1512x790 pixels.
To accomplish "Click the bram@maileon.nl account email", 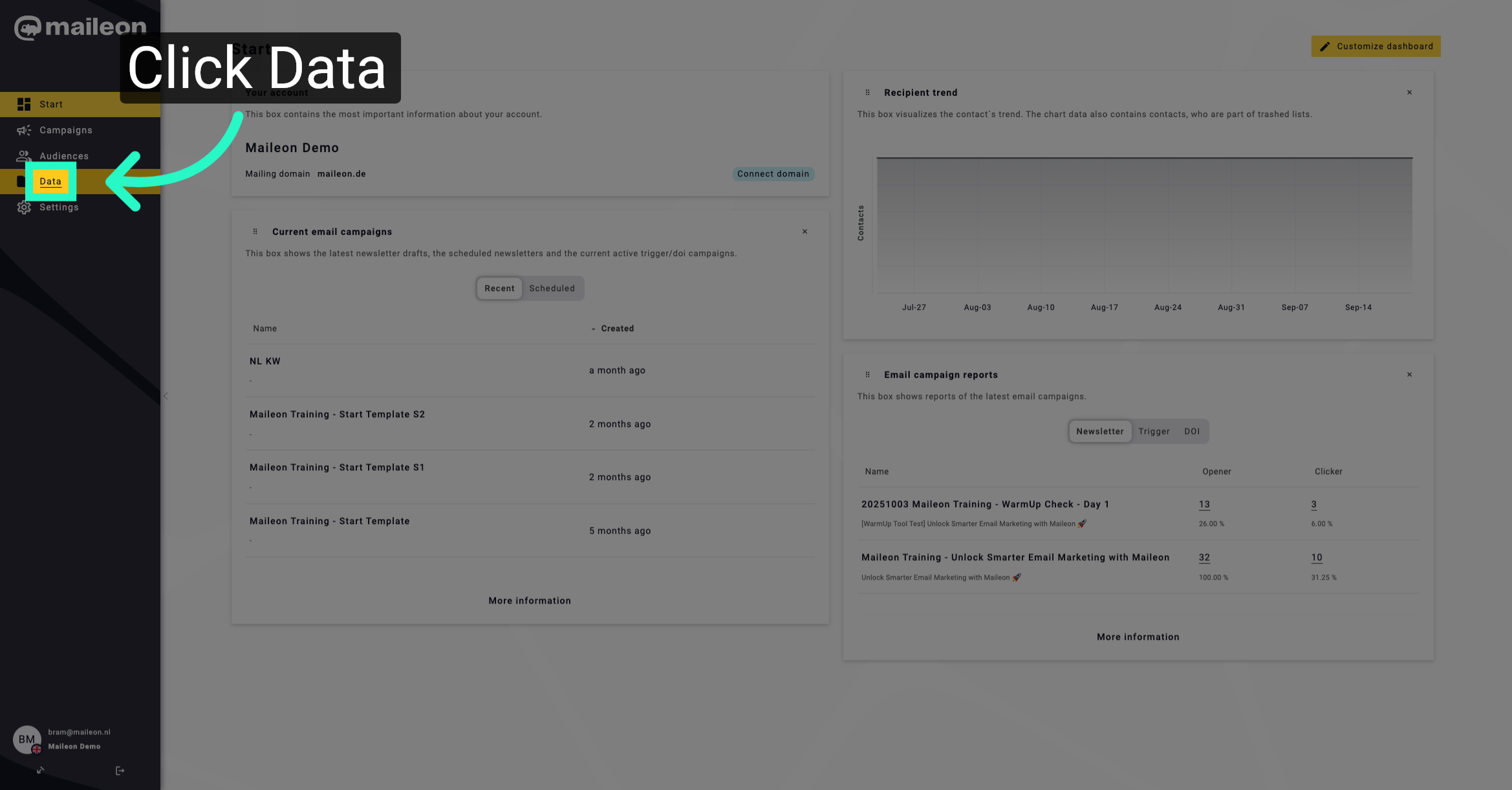I will [x=79, y=732].
